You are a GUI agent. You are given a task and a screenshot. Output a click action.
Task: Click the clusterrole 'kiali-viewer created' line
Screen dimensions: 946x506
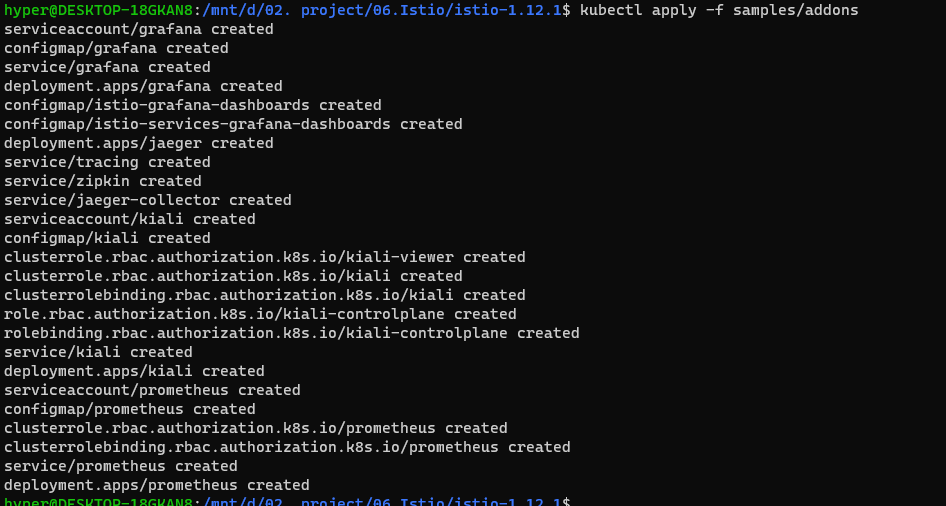coord(265,257)
